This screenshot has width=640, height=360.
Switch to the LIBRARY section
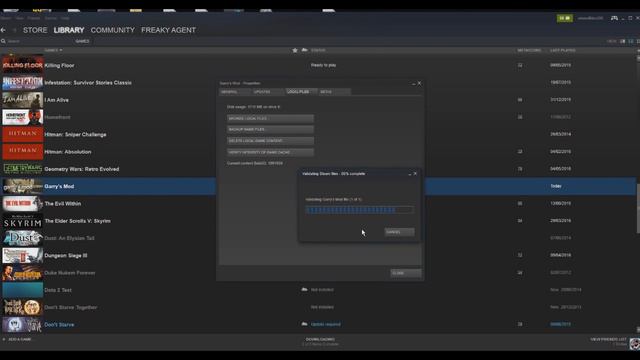tap(69, 30)
